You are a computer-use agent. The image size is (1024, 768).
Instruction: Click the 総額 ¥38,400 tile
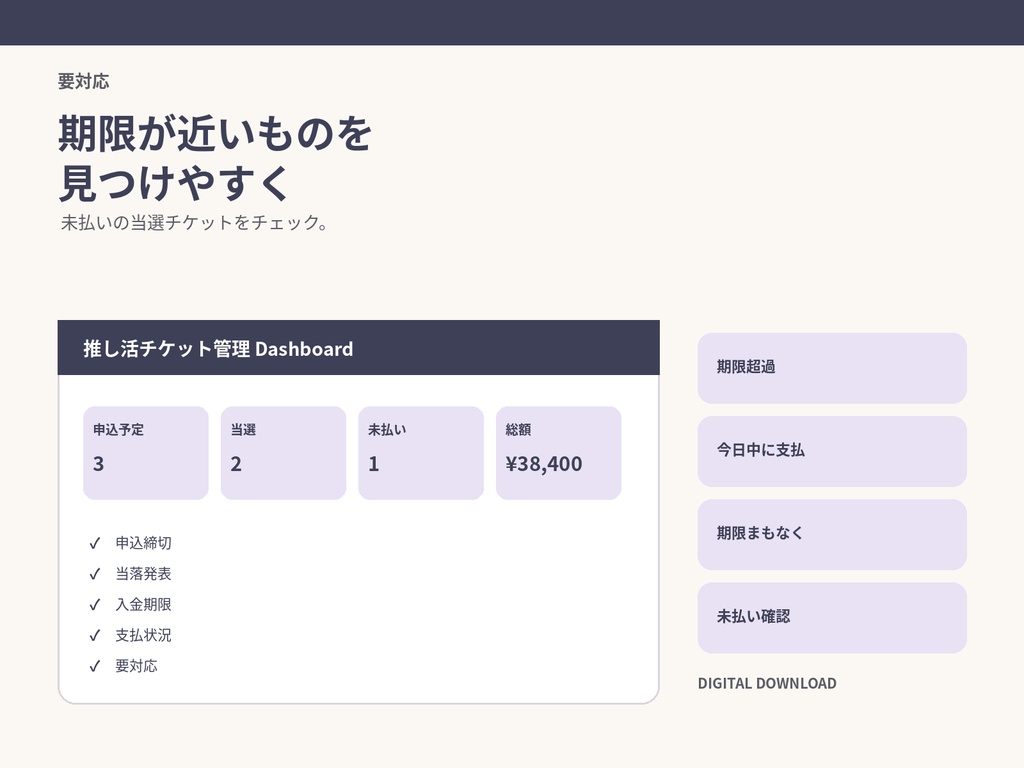(x=558, y=453)
